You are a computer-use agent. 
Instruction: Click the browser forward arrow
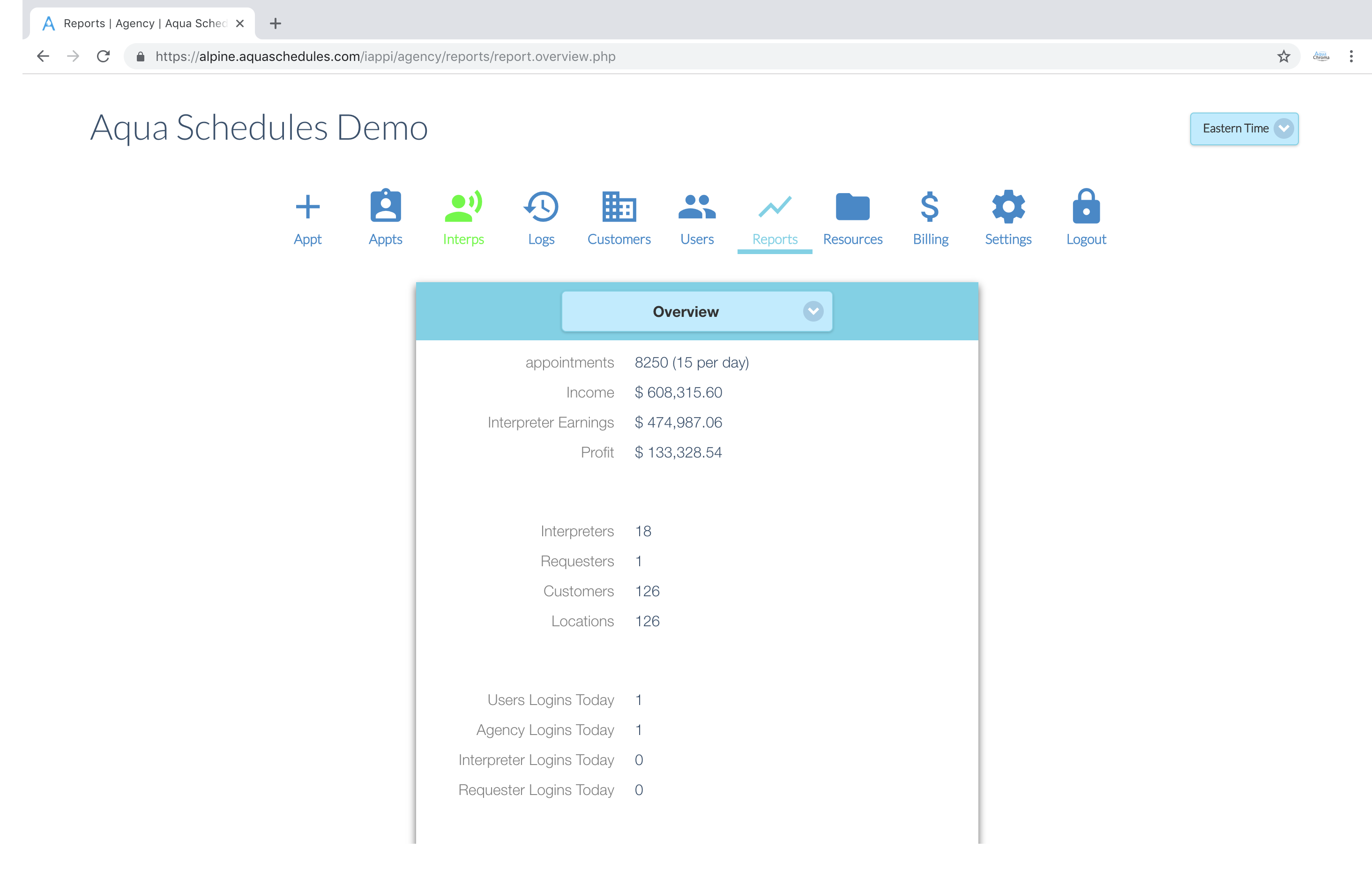tap(73, 56)
